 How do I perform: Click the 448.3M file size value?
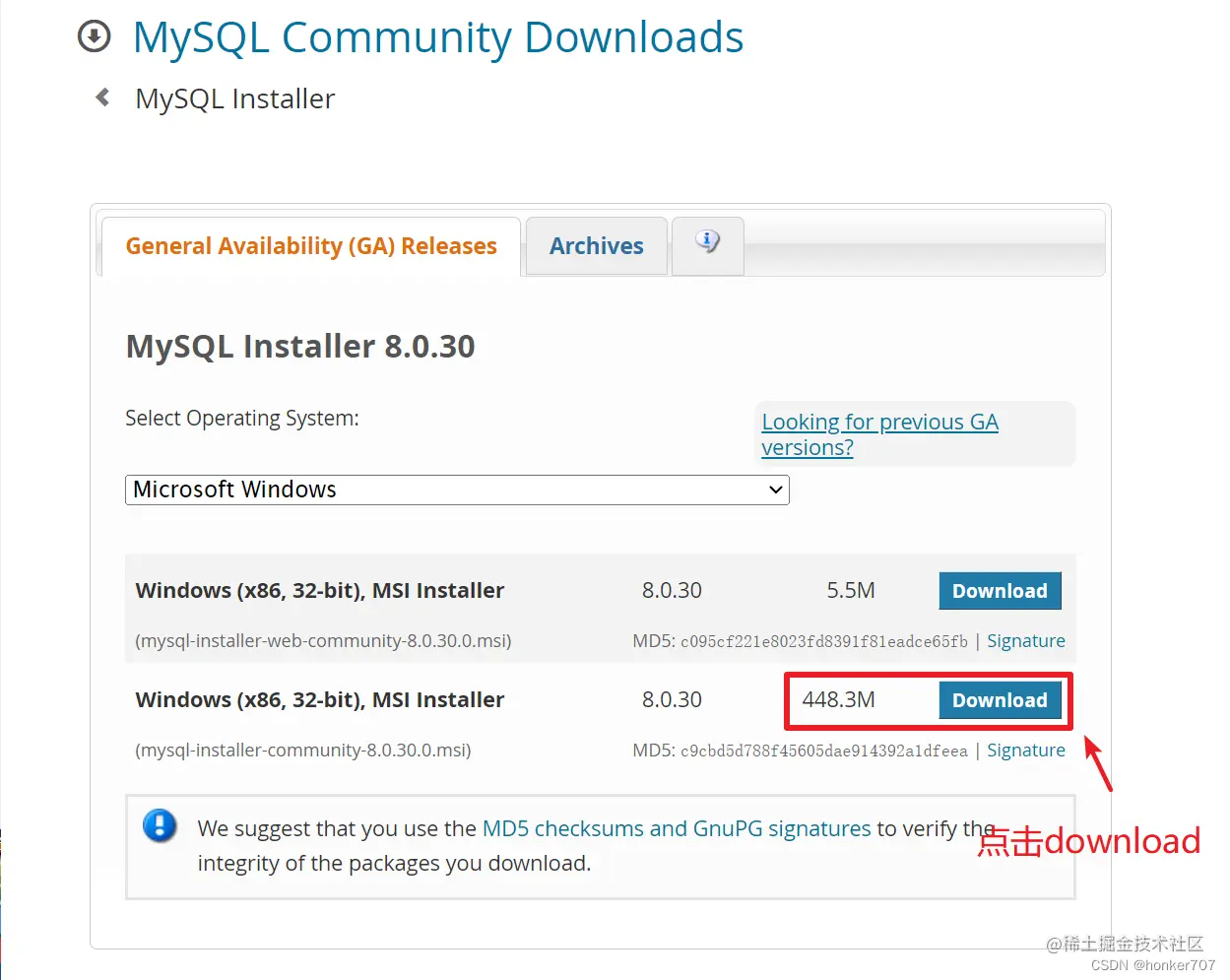click(838, 700)
